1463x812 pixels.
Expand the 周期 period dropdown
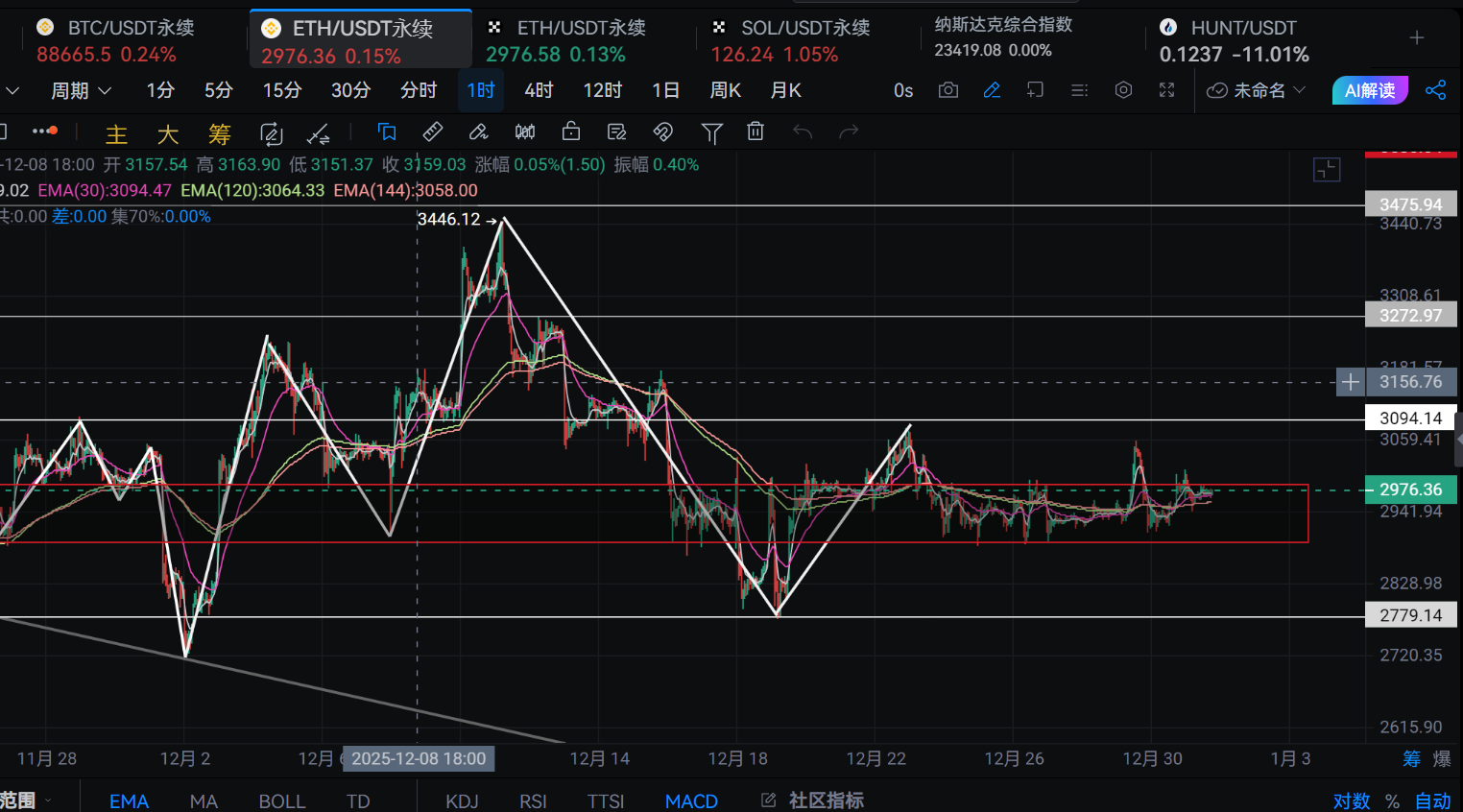81,90
